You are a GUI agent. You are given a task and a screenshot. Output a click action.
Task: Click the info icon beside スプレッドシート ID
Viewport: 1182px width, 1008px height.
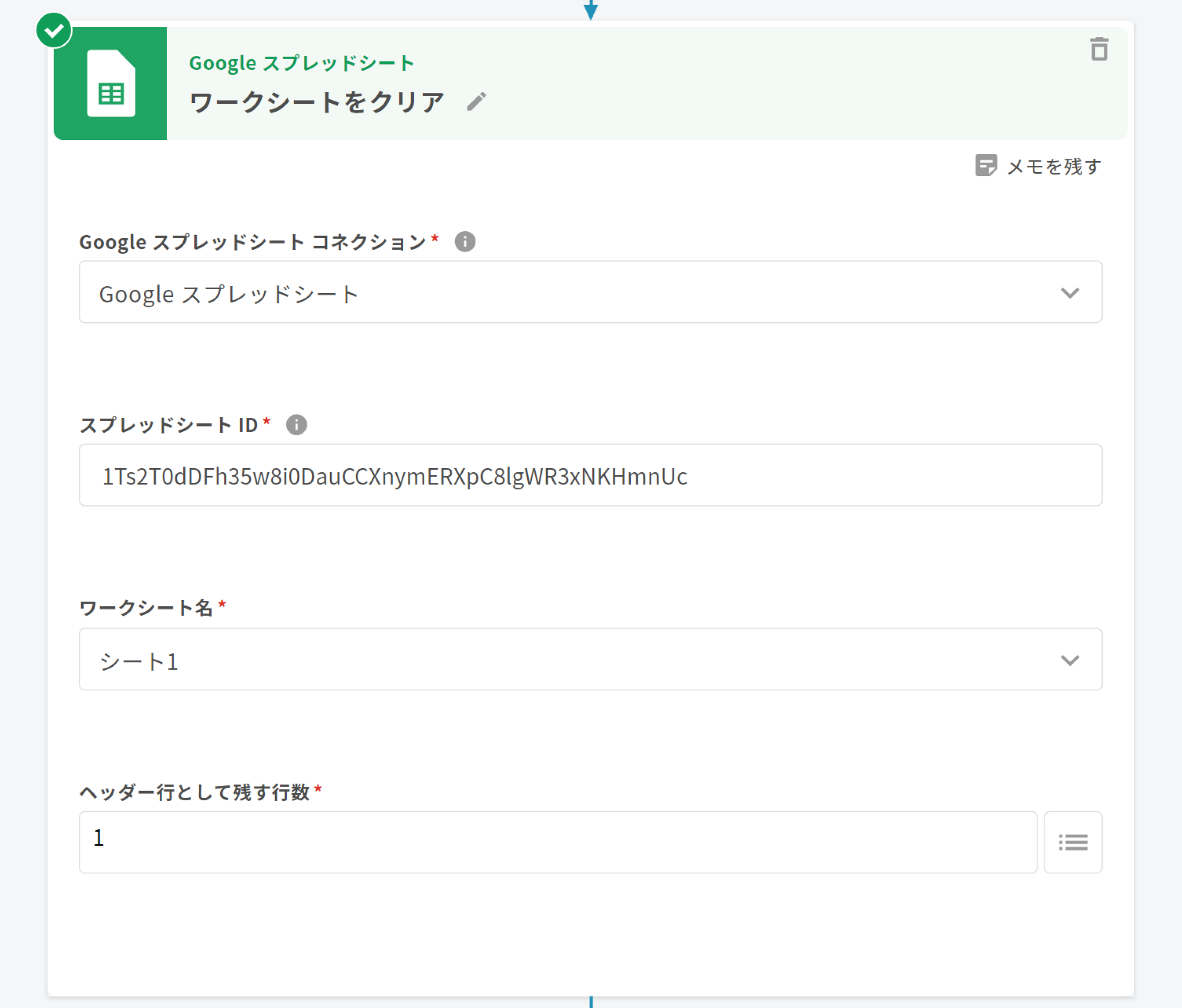pyautogui.click(x=296, y=424)
